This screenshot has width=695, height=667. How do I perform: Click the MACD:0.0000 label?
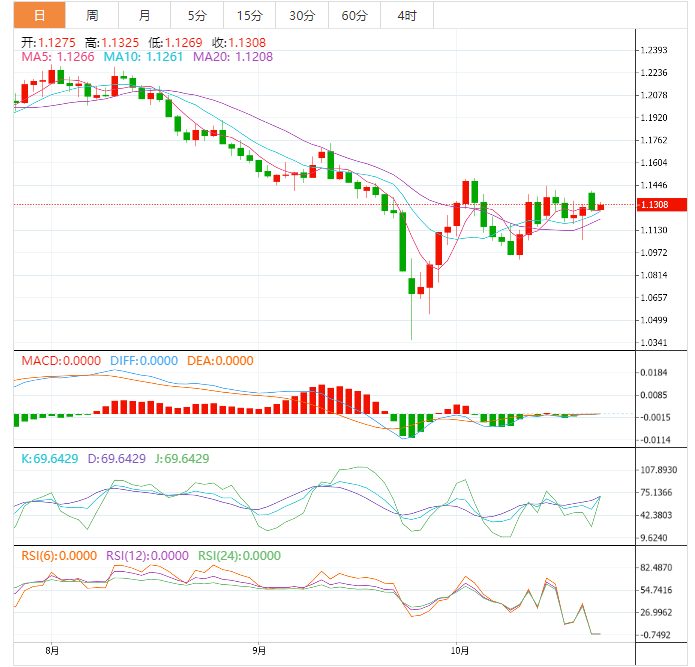pyautogui.click(x=61, y=361)
